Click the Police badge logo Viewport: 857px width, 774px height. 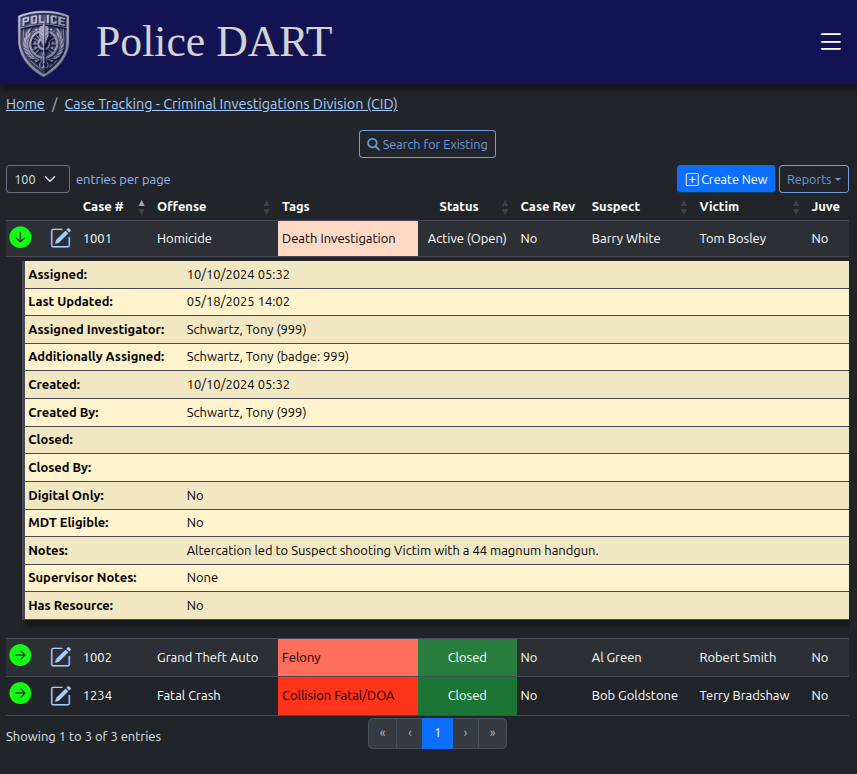click(x=44, y=43)
